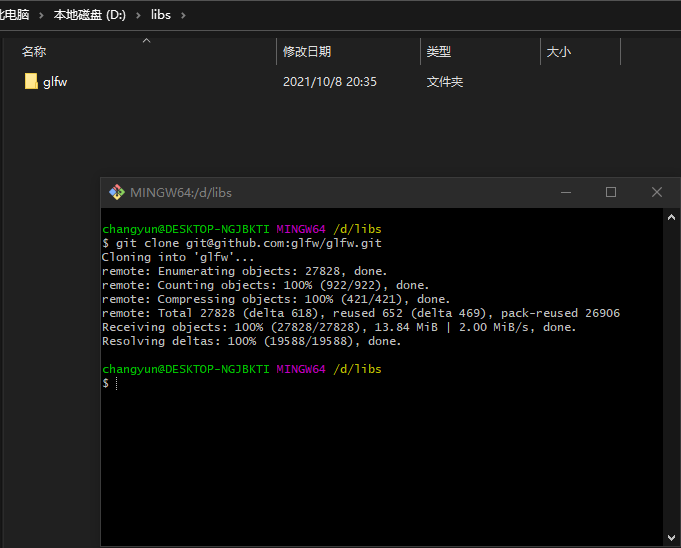Click the Compressing objects output line

coord(276,299)
